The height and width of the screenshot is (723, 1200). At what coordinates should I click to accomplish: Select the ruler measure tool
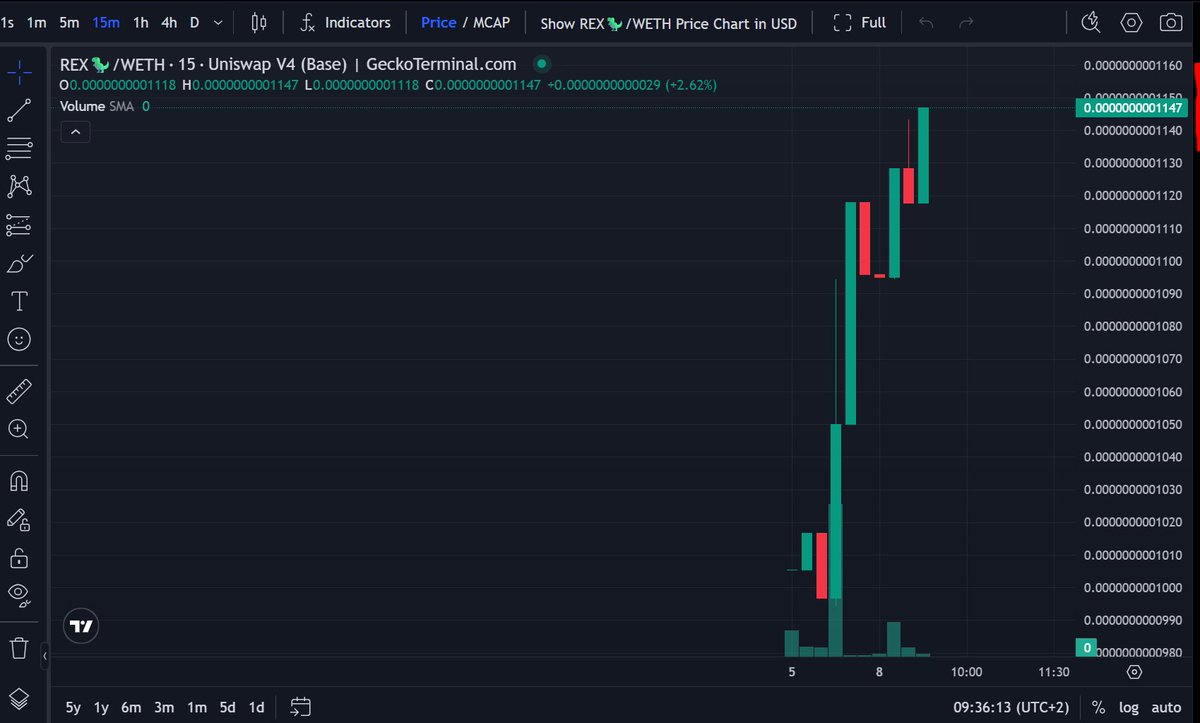(x=19, y=391)
